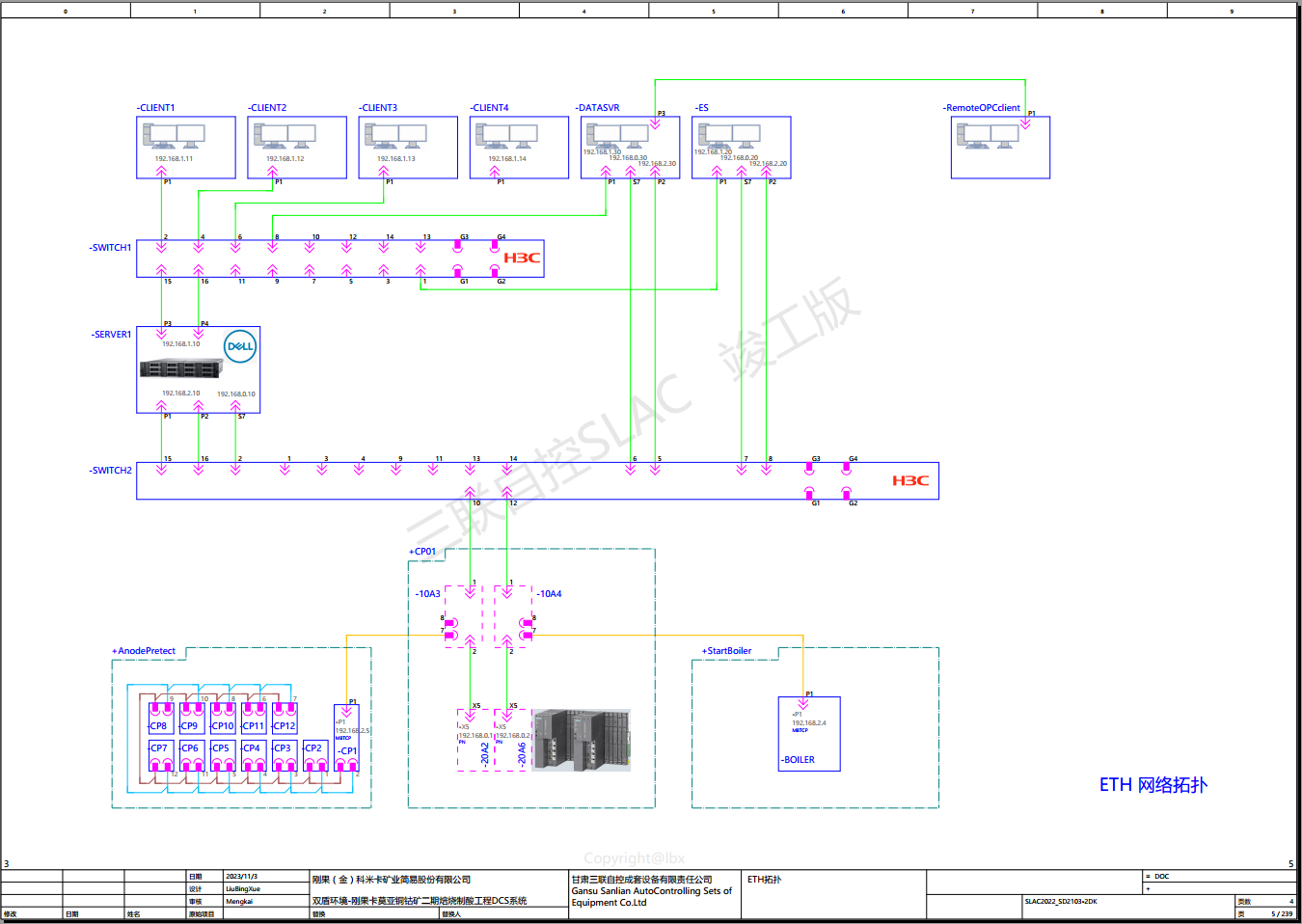
Task: Select the CLIENT4 workstation computer icon
Action: tap(506, 136)
